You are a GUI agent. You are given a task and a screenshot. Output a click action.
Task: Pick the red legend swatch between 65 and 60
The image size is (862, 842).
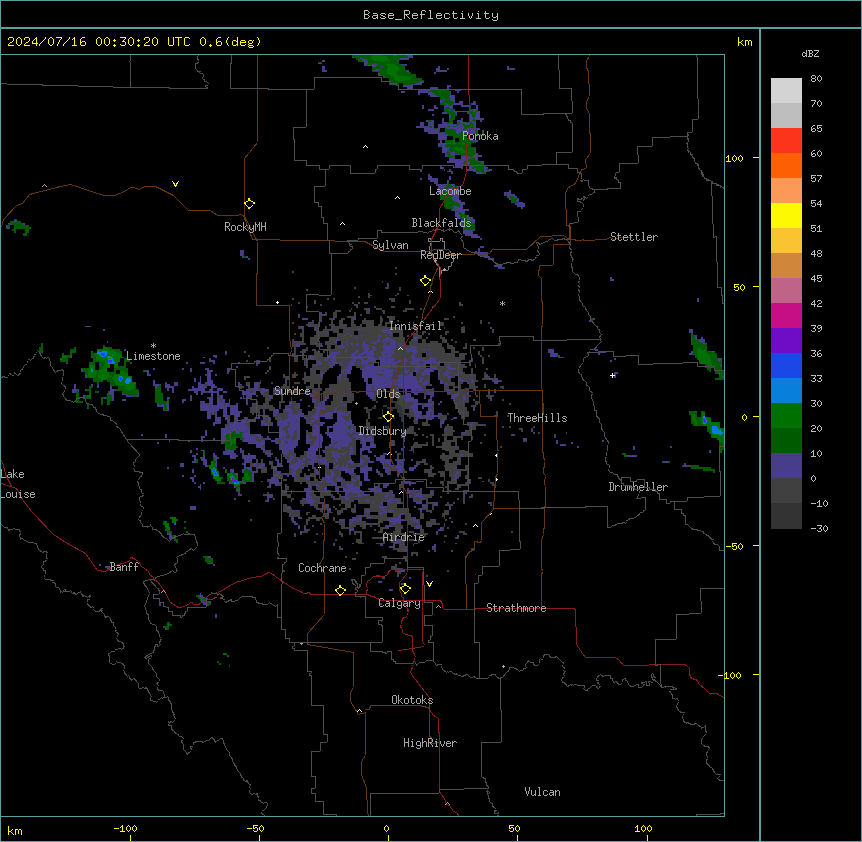(x=786, y=141)
